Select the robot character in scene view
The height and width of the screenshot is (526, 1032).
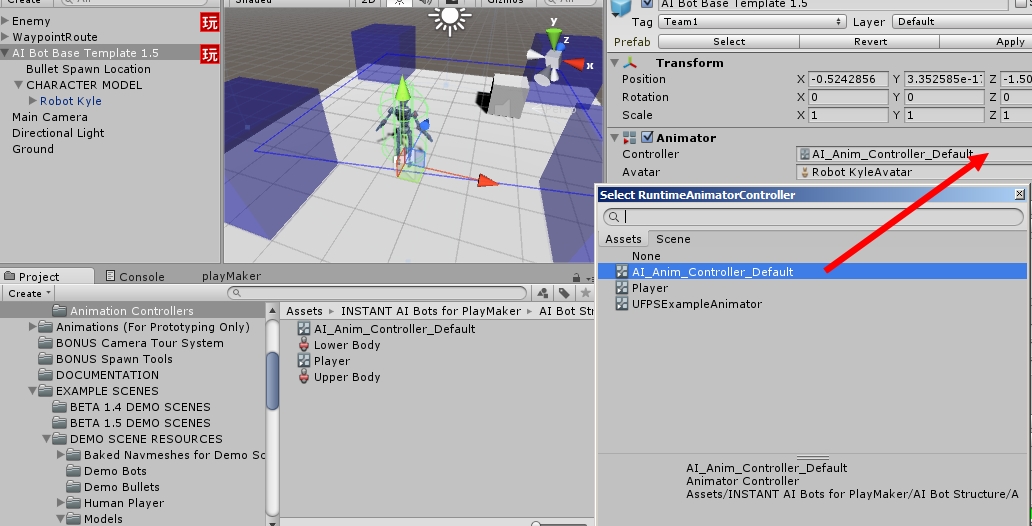point(403,128)
